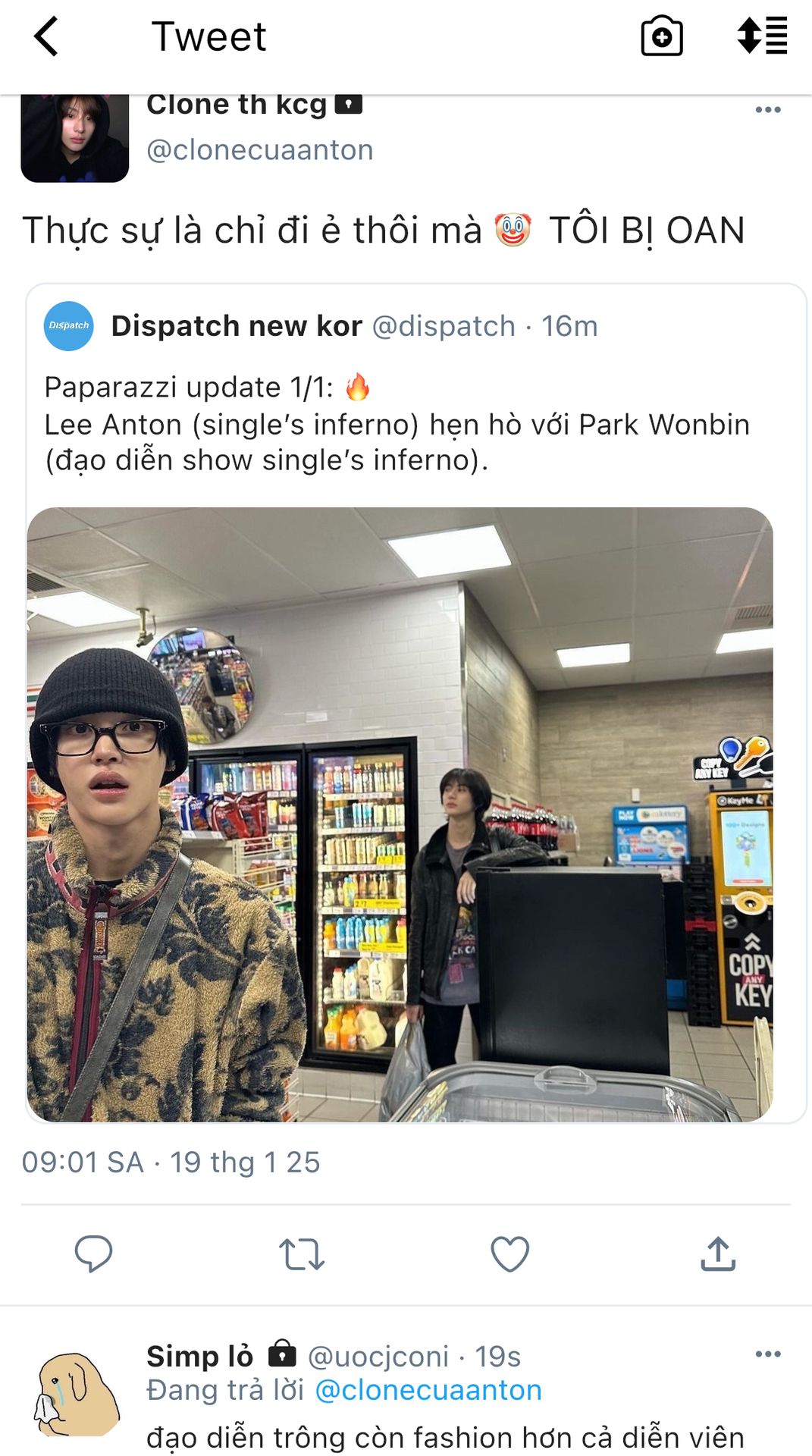Image resolution: width=812 pixels, height=1456 pixels.
Task: Open more options on Simp lỏ reply
Action: click(768, 1354)
